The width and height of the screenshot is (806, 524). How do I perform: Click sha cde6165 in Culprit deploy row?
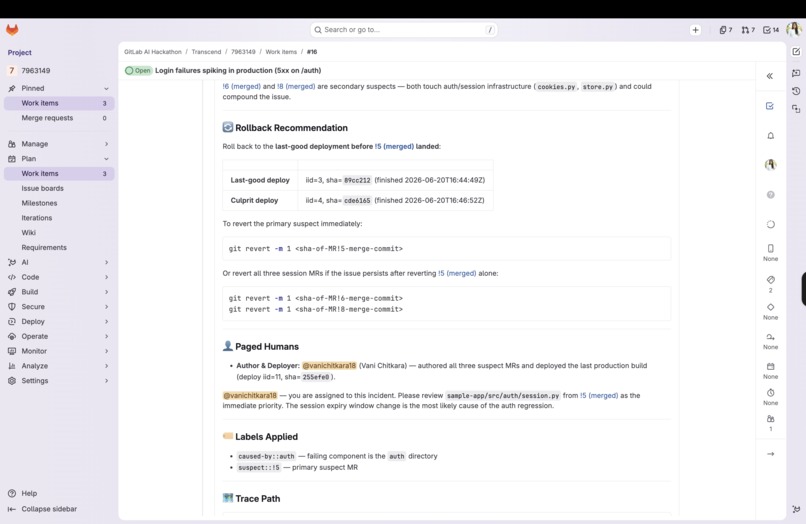coord(357,201)
